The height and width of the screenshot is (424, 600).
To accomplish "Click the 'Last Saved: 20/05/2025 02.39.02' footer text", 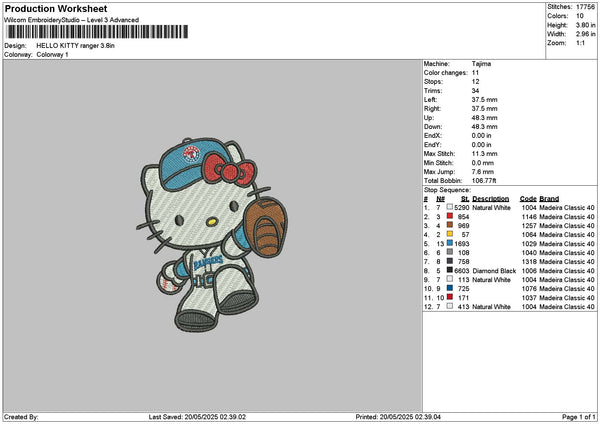I will click(197, 417).
